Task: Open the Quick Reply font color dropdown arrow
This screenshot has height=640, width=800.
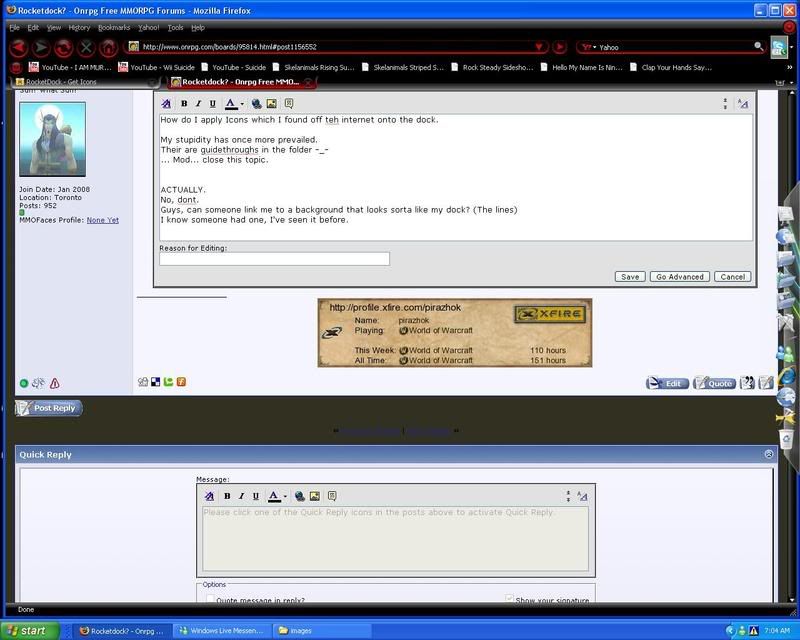Action: 285,496
